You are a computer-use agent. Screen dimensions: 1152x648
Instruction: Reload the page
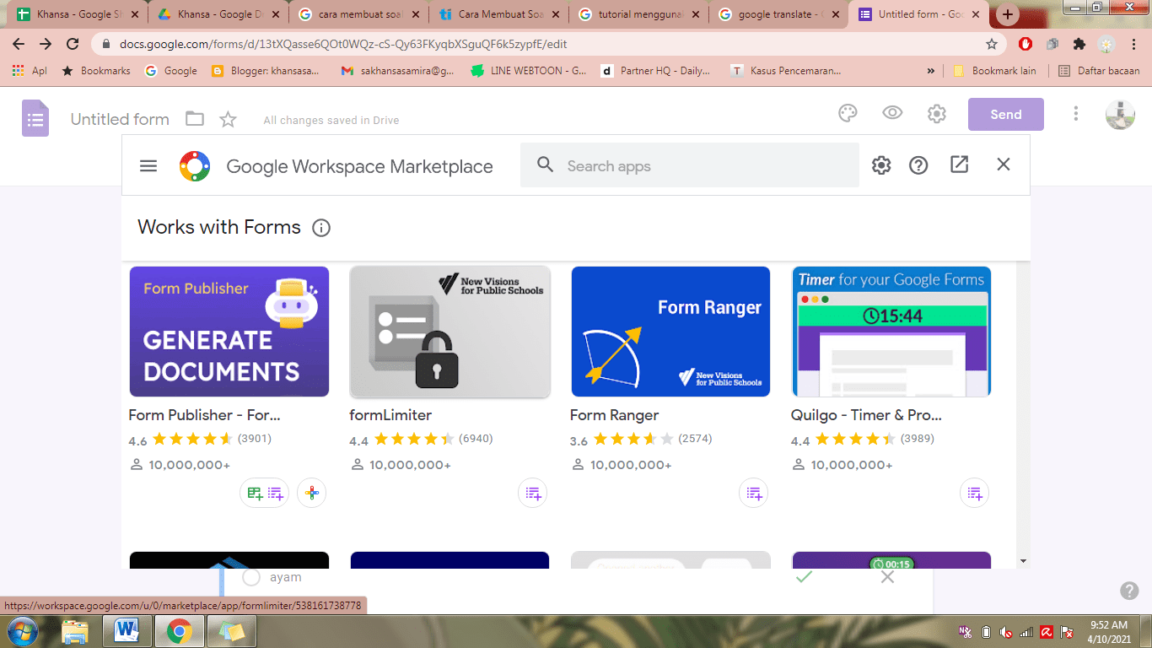(73, 44)
